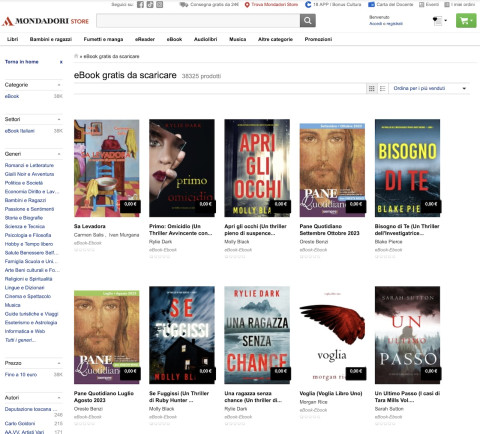Image resolution: width=480 pixels, height=434 pixels.
Task: Click 'Pane Quotidiano Settembre Ottobre 2023' title
Action: pos(329,230)
